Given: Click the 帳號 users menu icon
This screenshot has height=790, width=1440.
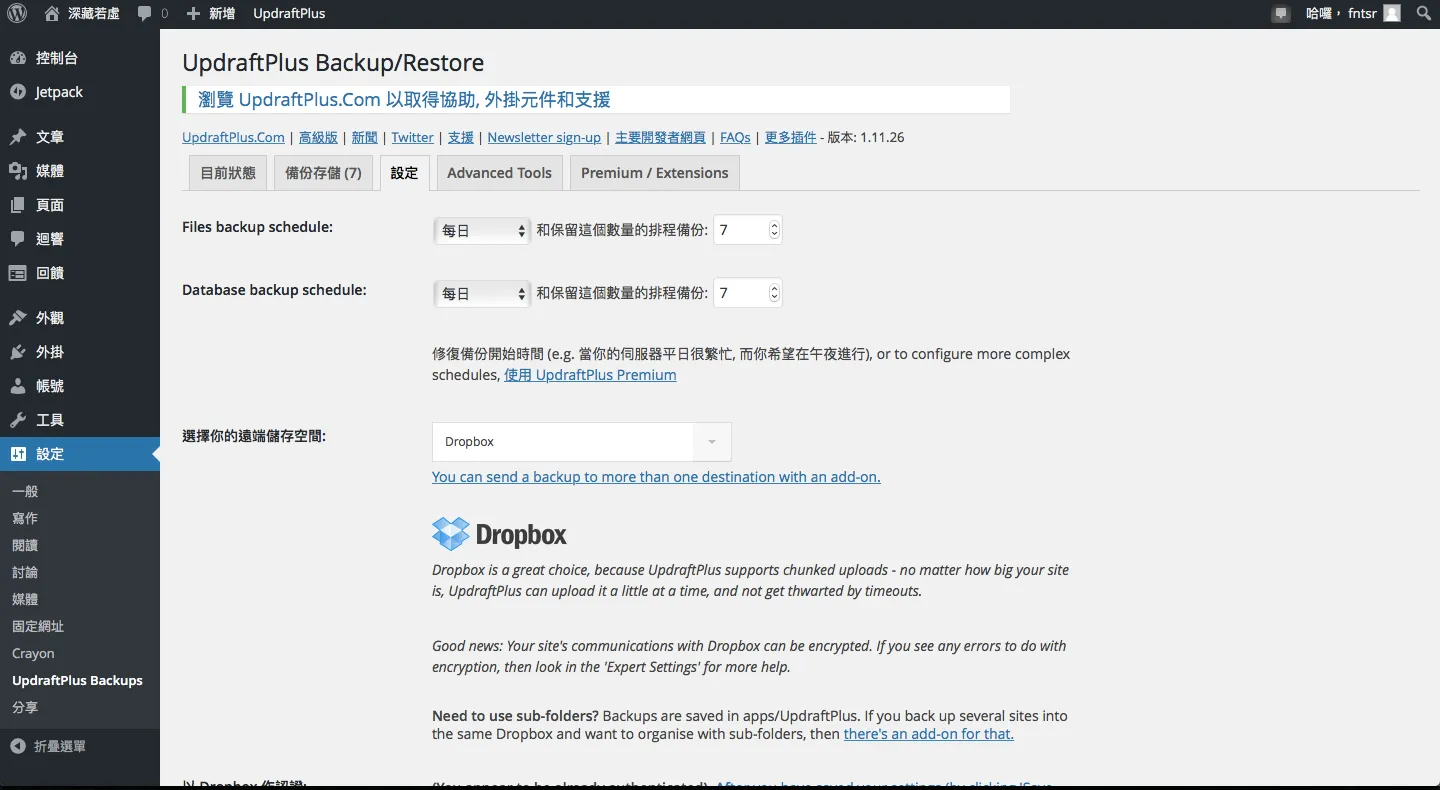Looking at the screenshot, I should coord(18,386).
